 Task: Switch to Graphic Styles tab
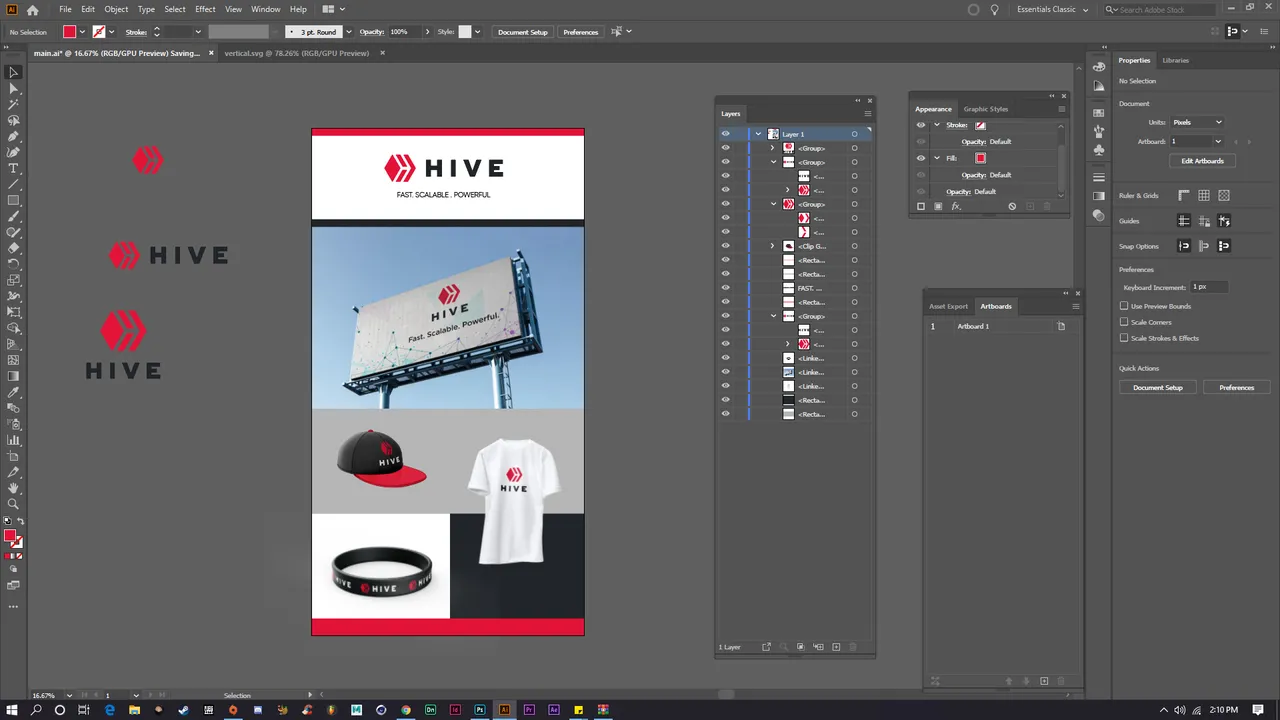[x=986, y=109]
